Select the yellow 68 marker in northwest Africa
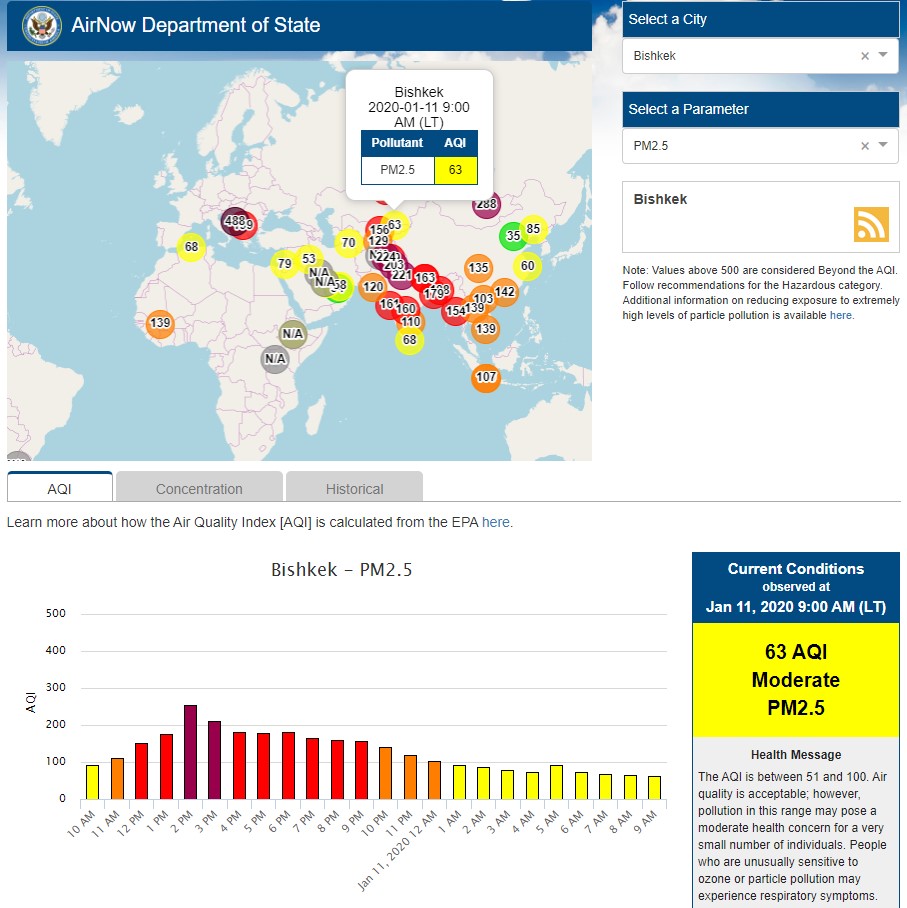Image resolution: width=907 pixels, height=908 pixels. [191, 247]
